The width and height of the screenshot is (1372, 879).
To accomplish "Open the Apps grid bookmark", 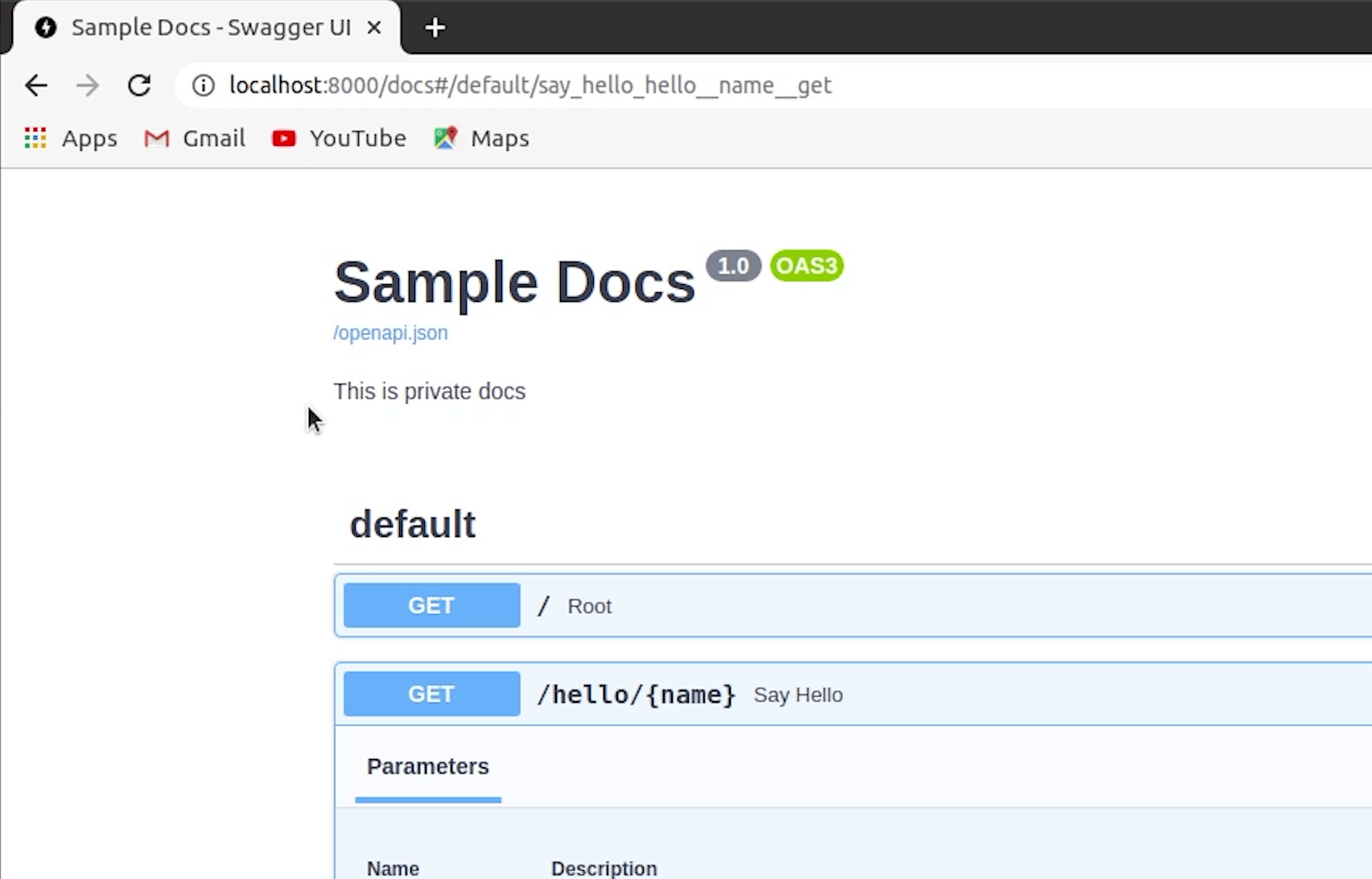I will pyautogui.click(x=71, y=138).
